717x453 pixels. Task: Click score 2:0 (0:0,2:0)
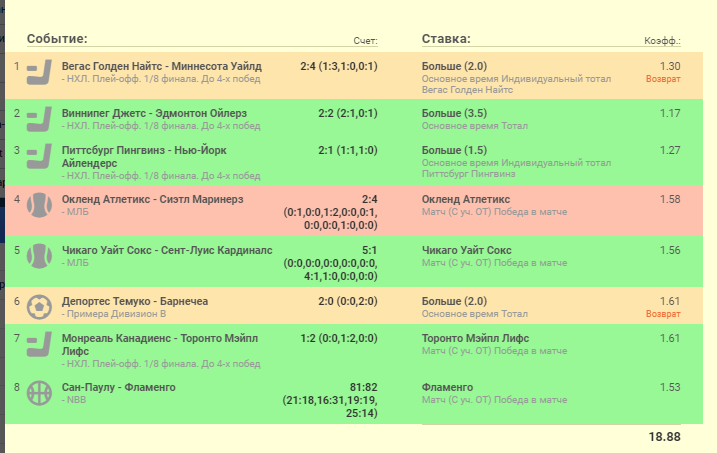pyautogui.click(x=348, y=301)
